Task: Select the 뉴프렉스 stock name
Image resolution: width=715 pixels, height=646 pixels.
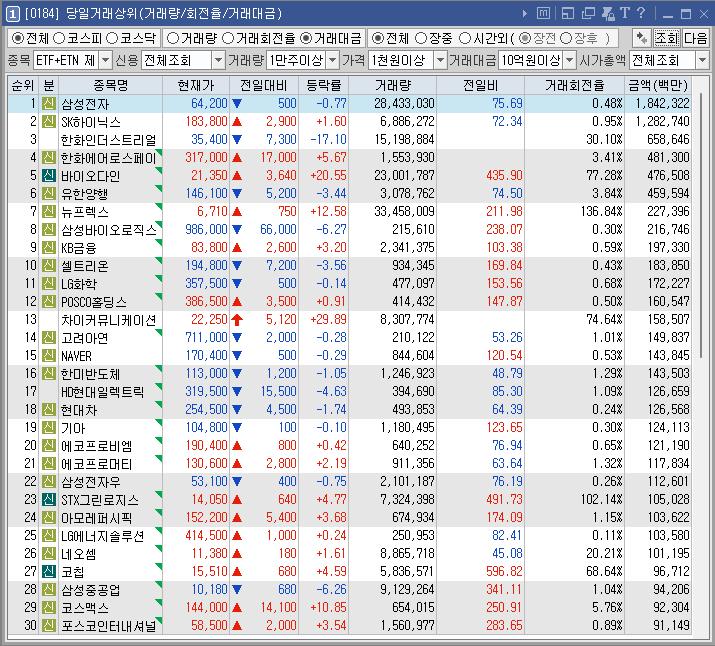Action: click(x=85, y=212)
